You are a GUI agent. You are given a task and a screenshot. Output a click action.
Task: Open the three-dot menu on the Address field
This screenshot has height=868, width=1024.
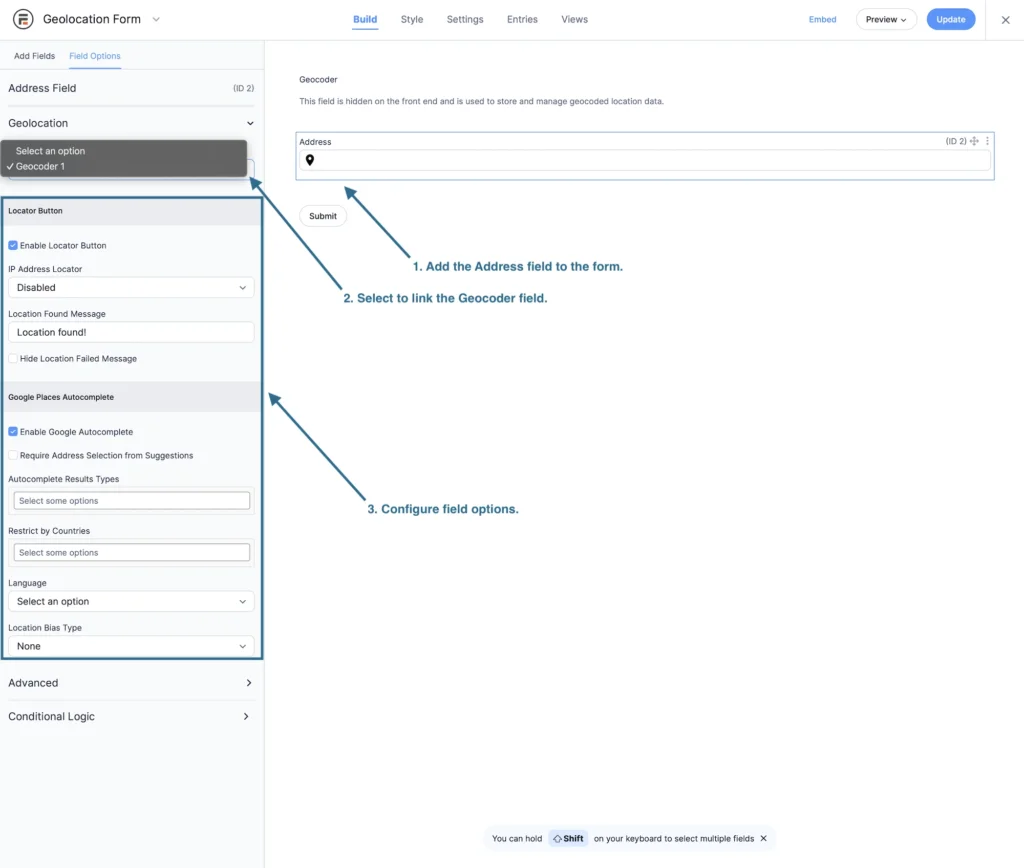pos(988,142)
